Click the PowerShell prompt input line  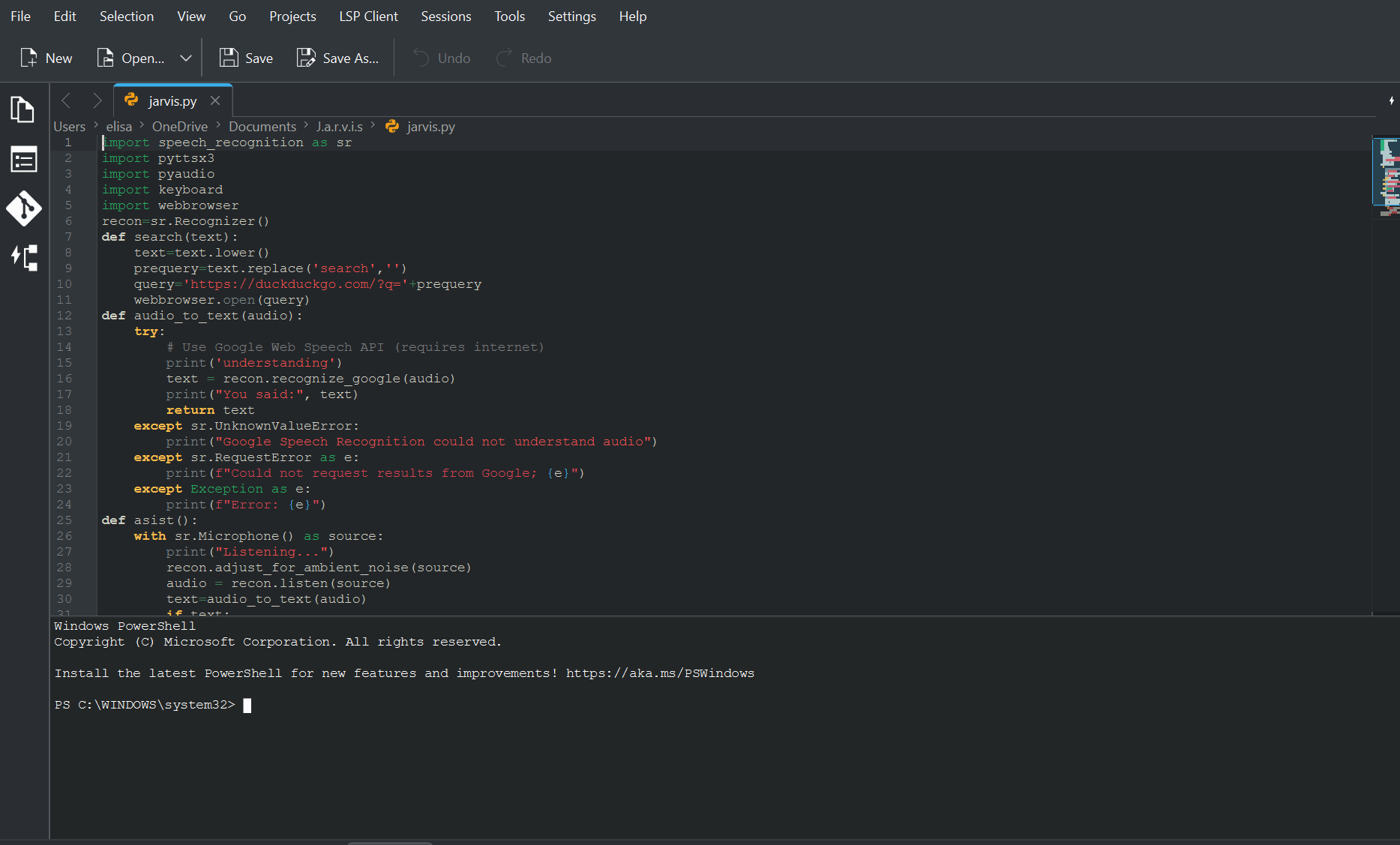(152, 705)
